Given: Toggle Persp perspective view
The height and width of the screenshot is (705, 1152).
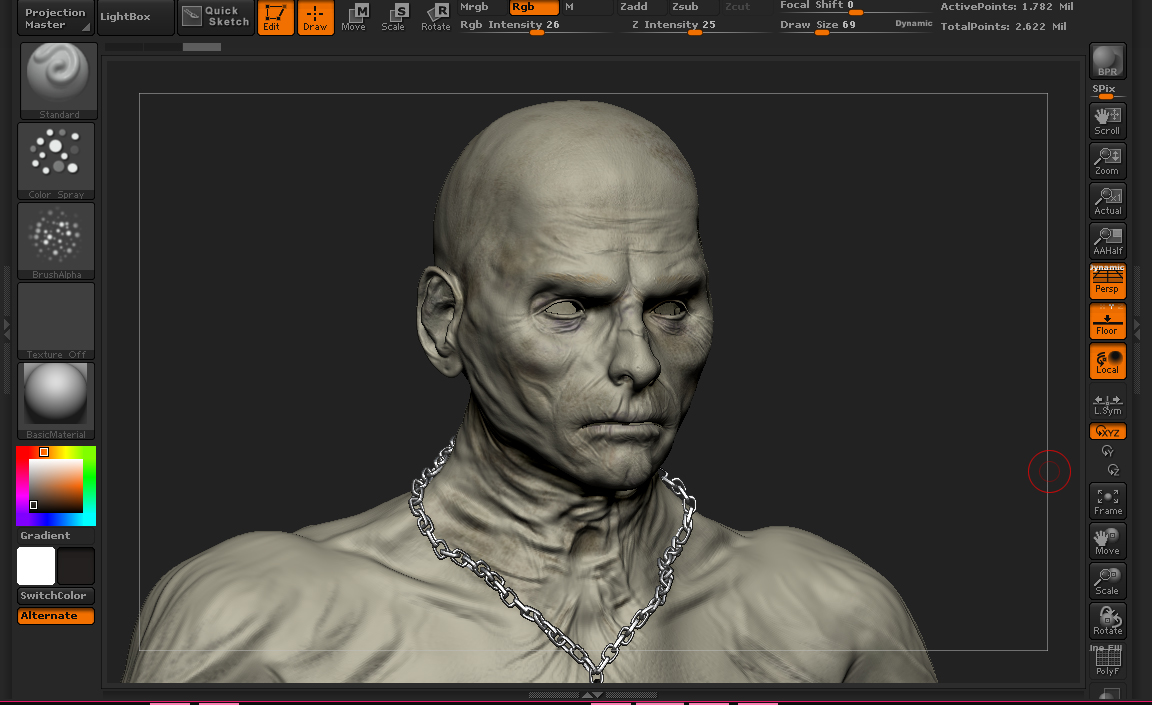Looking at the screenshot, I should (1107, 281).
